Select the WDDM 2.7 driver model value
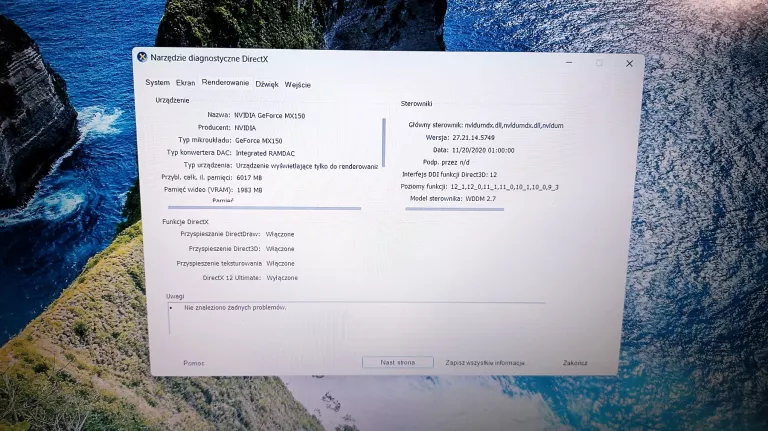Screen dimensions: 768x431 coord(480,199)
